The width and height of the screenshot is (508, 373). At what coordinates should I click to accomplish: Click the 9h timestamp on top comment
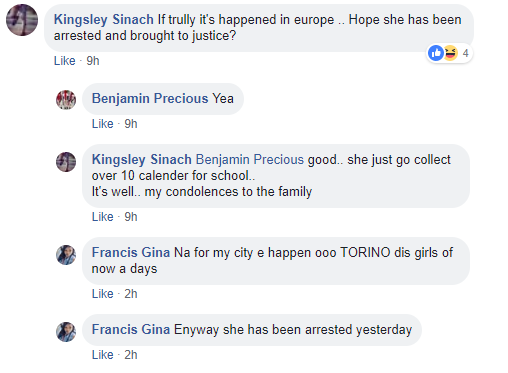pos(93,61)
